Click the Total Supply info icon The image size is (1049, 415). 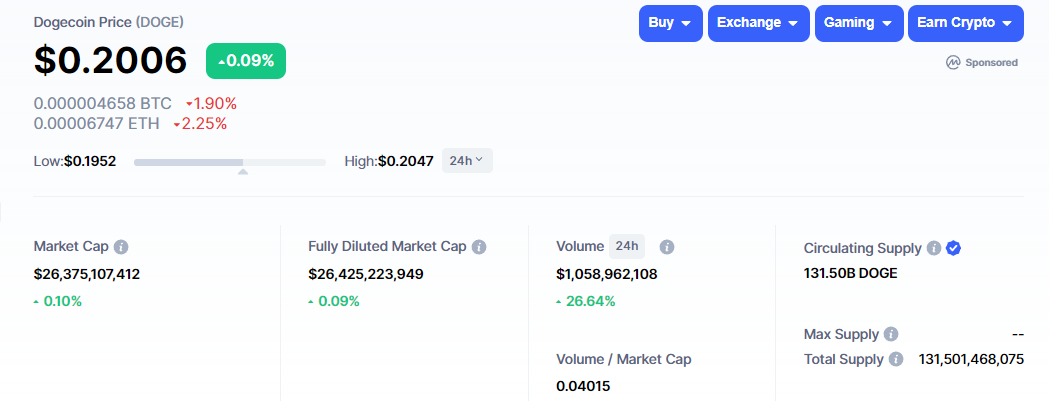click(896, 359)
